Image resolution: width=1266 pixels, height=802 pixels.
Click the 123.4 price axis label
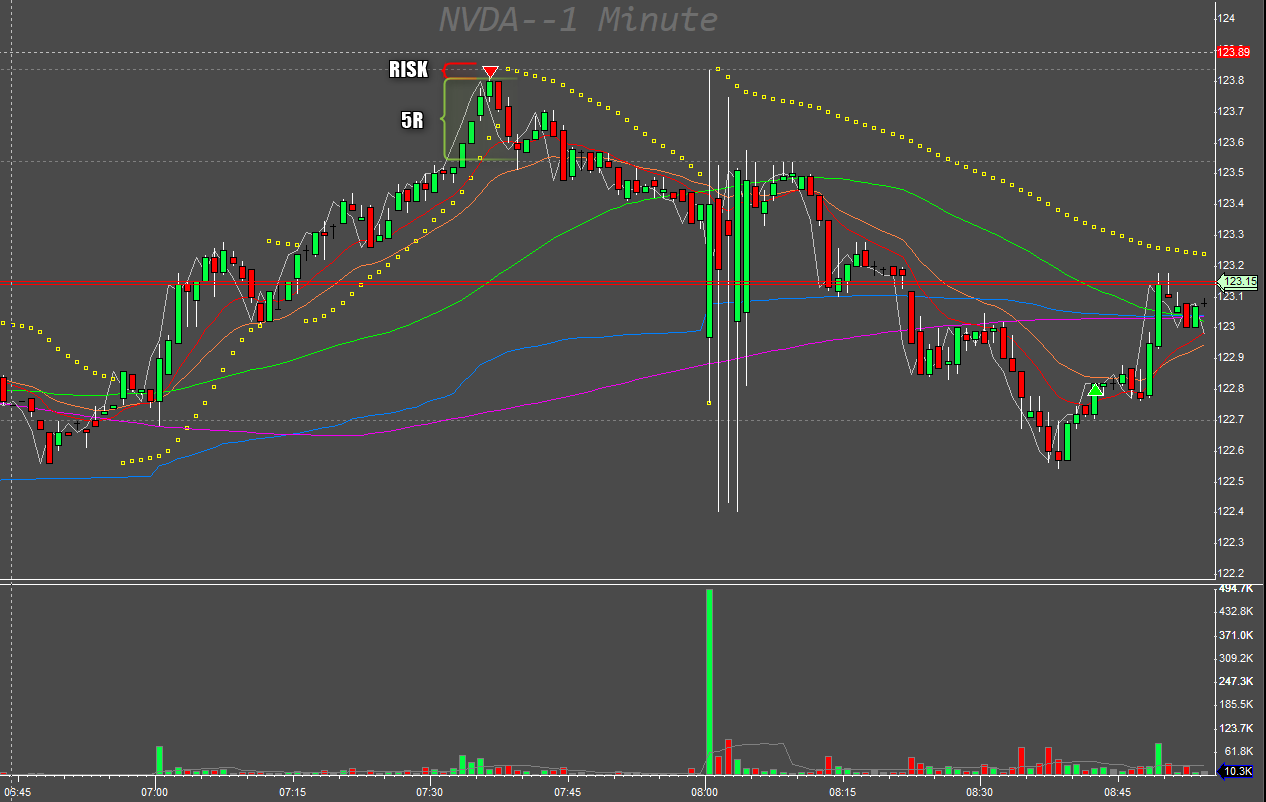(1231, 204)
